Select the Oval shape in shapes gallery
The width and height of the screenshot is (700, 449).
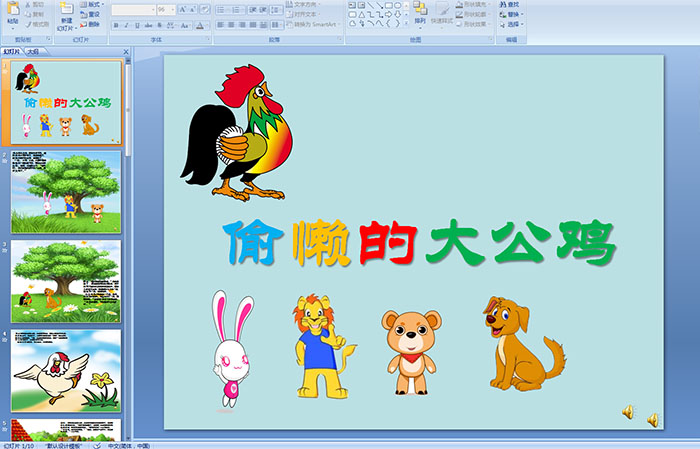point(398,5)
